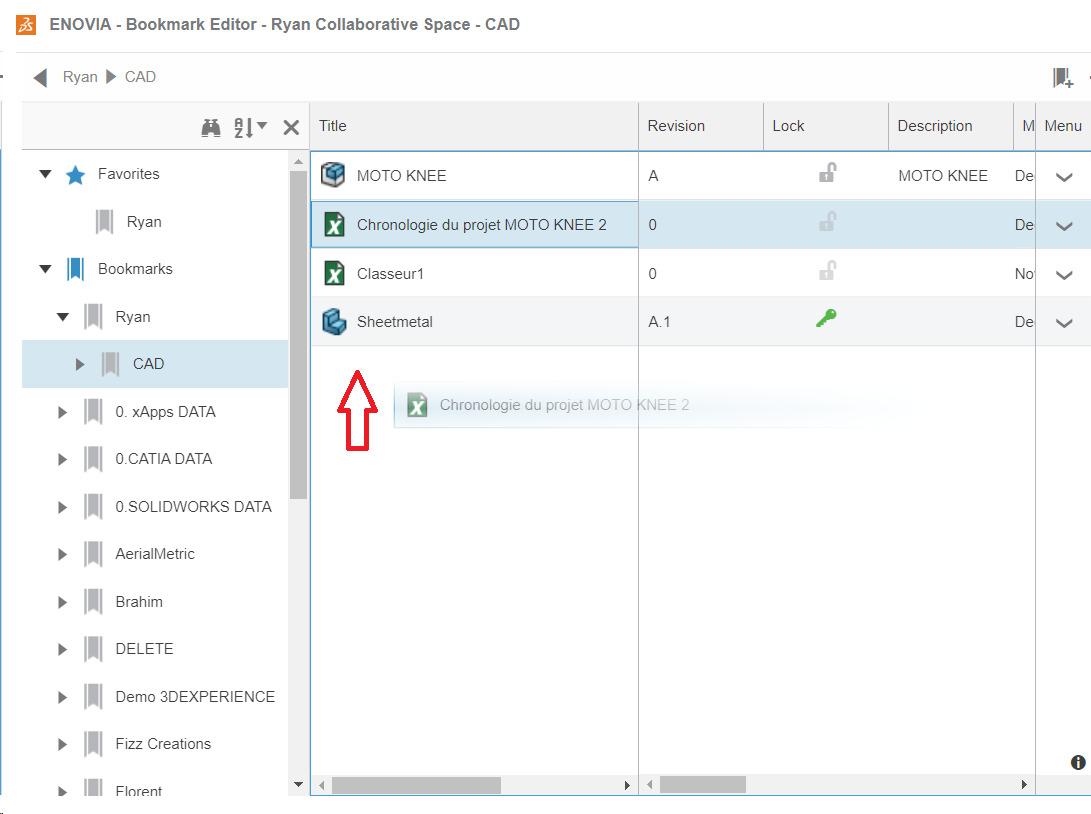Click the Menu column header
1091x814 pixels.
tap(1062, 126)
